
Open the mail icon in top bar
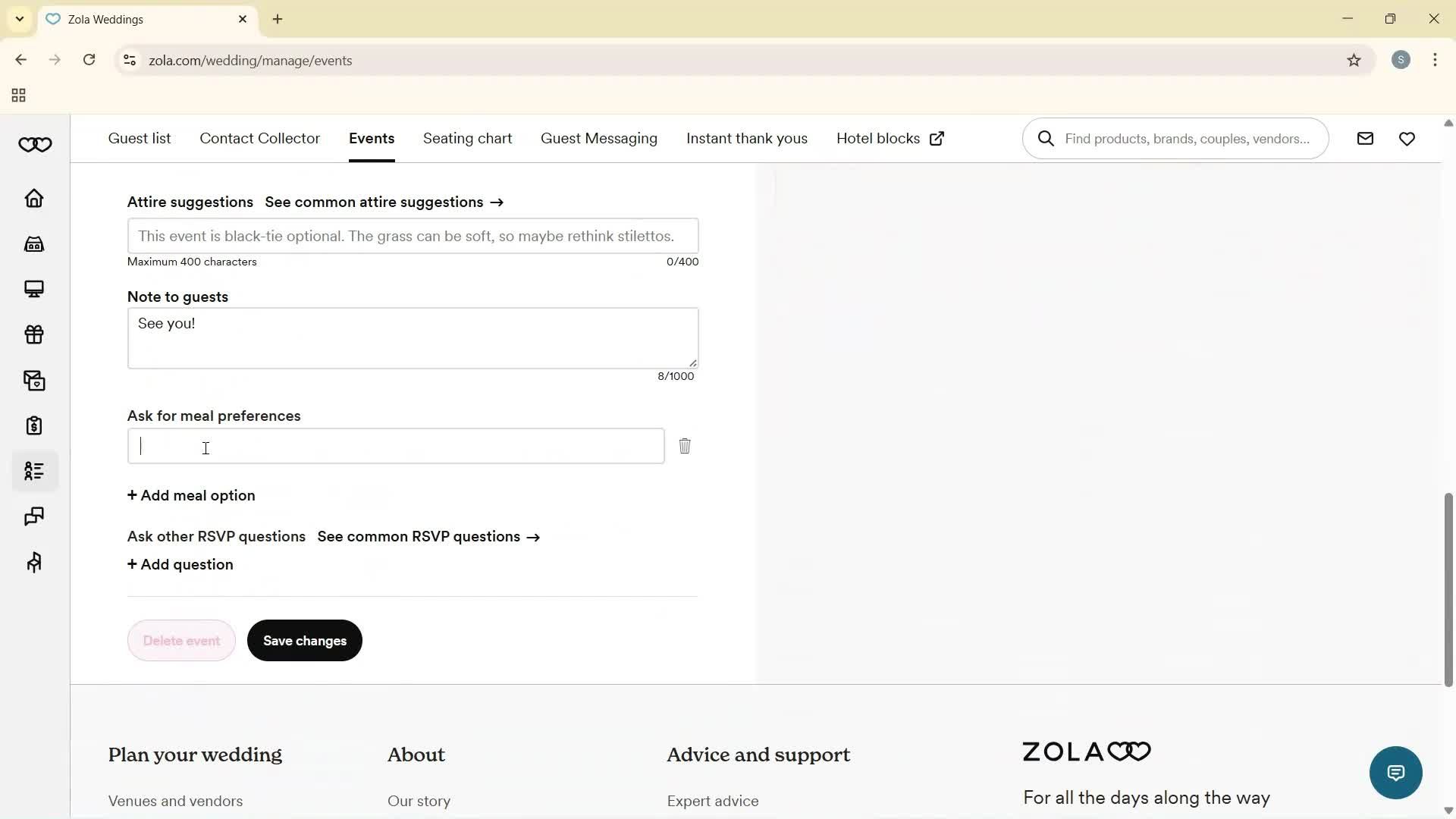[x=1364, y=138]
